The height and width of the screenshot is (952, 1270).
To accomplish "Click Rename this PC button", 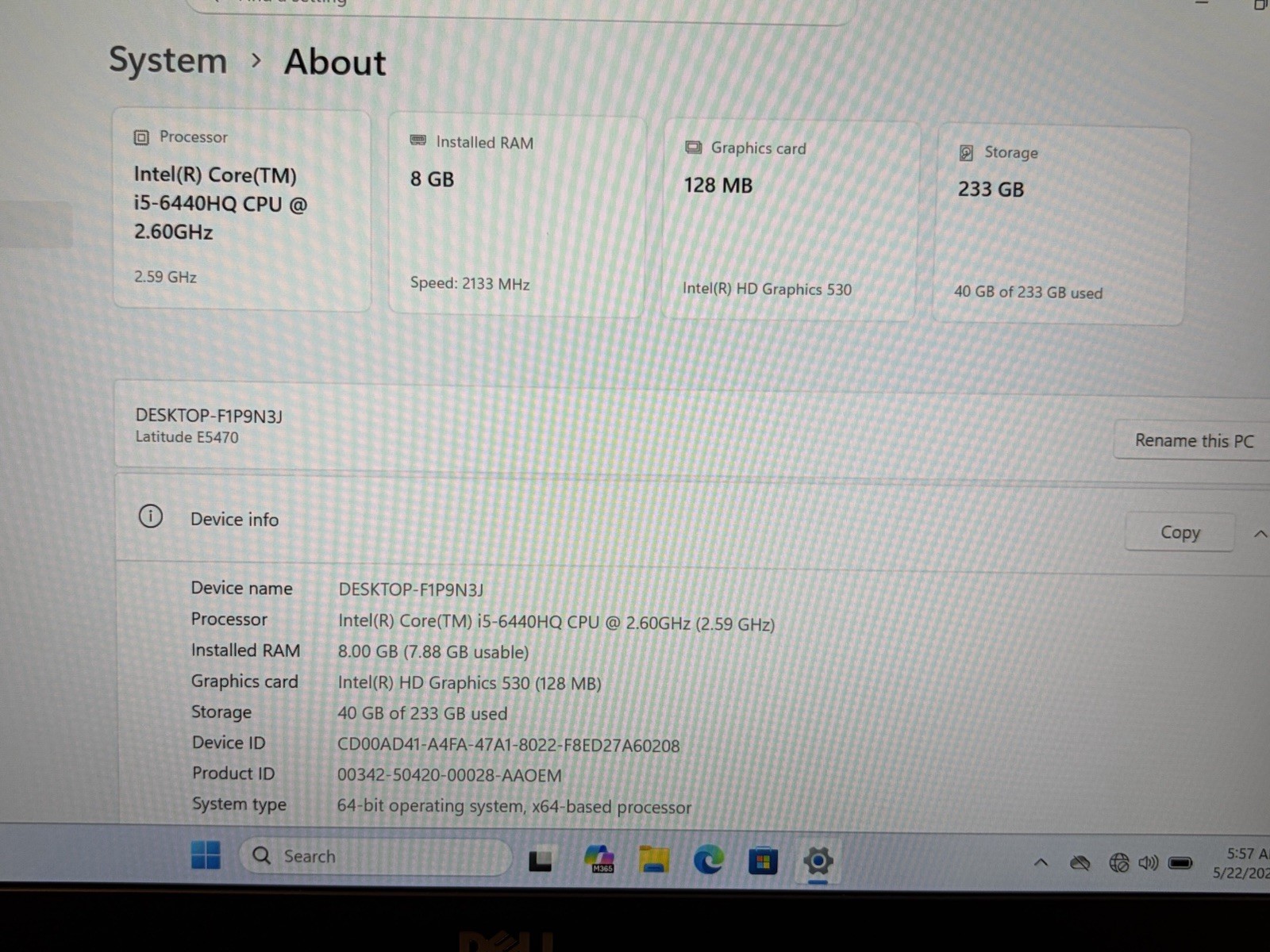I will pyautogui.click(x=1194, y=441).
